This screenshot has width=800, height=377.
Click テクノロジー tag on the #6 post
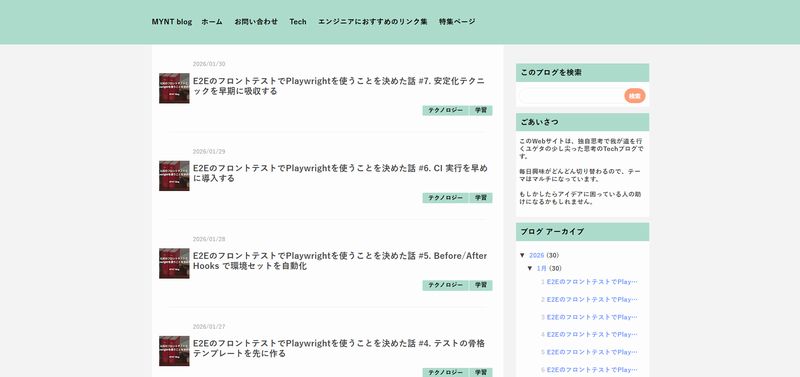pos(445,198)
